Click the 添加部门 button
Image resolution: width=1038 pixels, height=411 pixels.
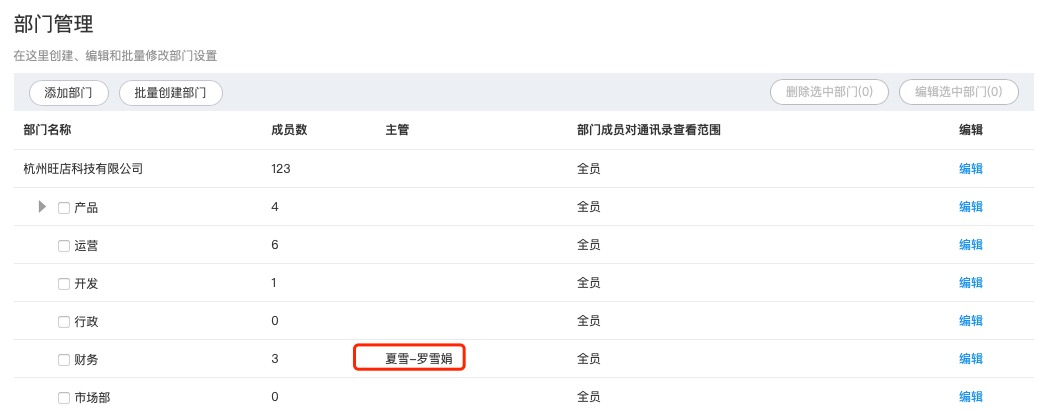[x=68, y=93]
